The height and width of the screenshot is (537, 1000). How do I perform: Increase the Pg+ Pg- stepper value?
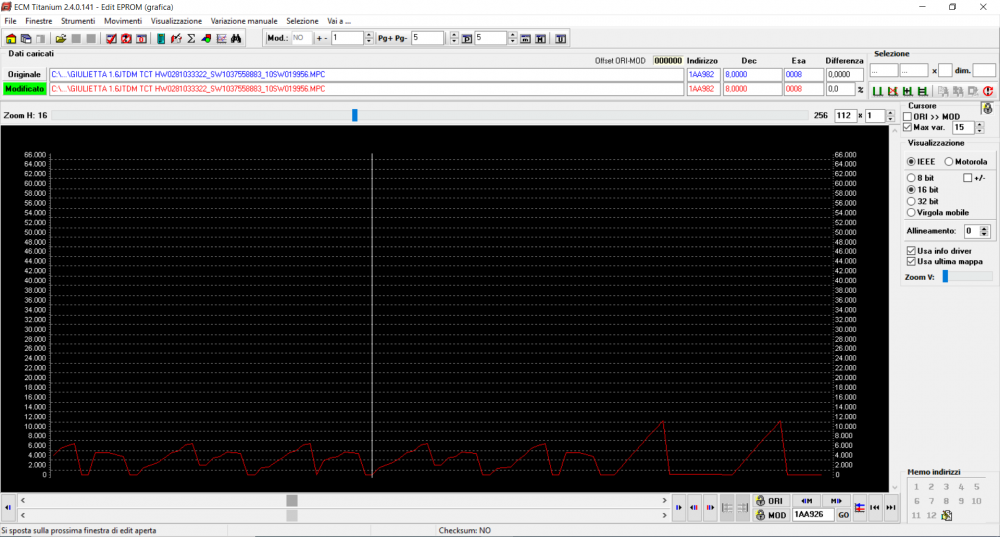click(x=454, y=34)
